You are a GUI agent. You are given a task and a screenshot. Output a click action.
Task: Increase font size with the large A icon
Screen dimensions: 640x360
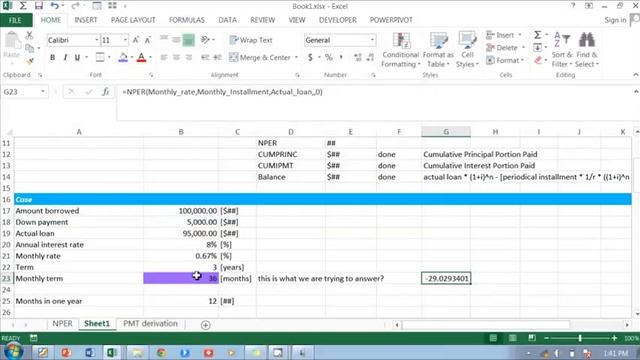coord(136,40)
